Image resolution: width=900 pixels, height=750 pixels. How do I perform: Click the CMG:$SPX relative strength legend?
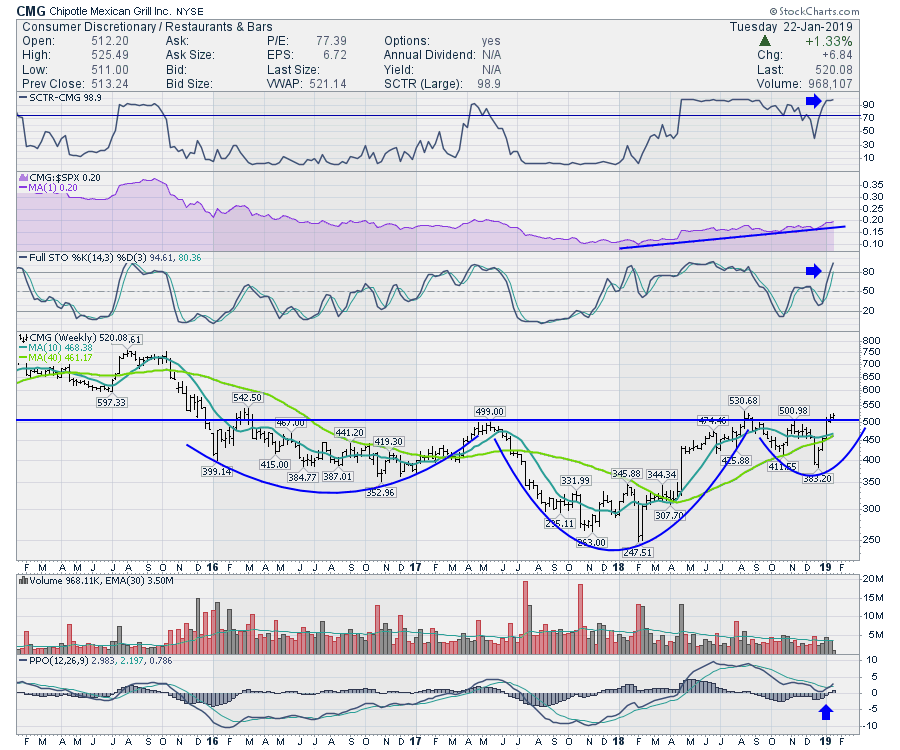65,178
